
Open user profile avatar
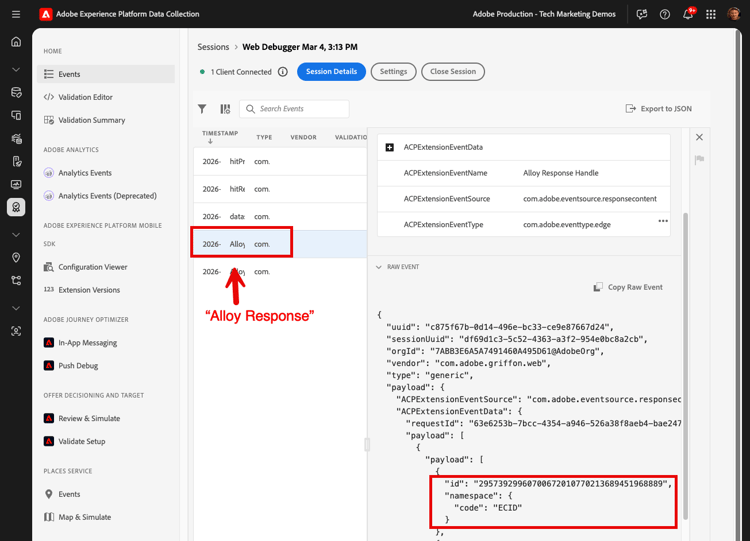pyautogui.click(x=734, y=14)
